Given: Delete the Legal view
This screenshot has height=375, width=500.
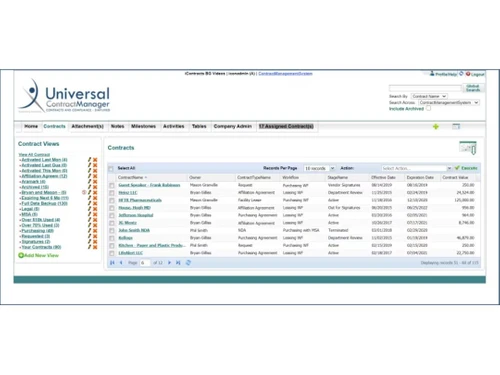Looking at the screenshot, I should (x=95, y=209).
